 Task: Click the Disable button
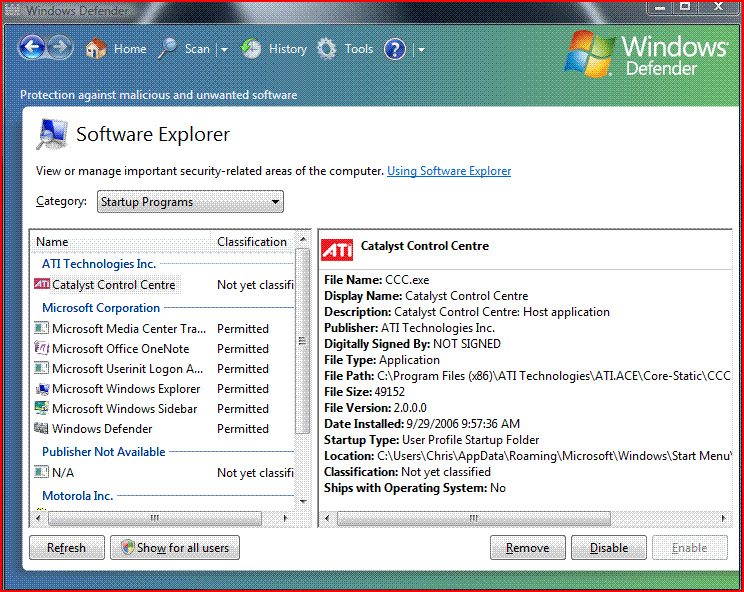pyautogui.click(x=609, y=548)
